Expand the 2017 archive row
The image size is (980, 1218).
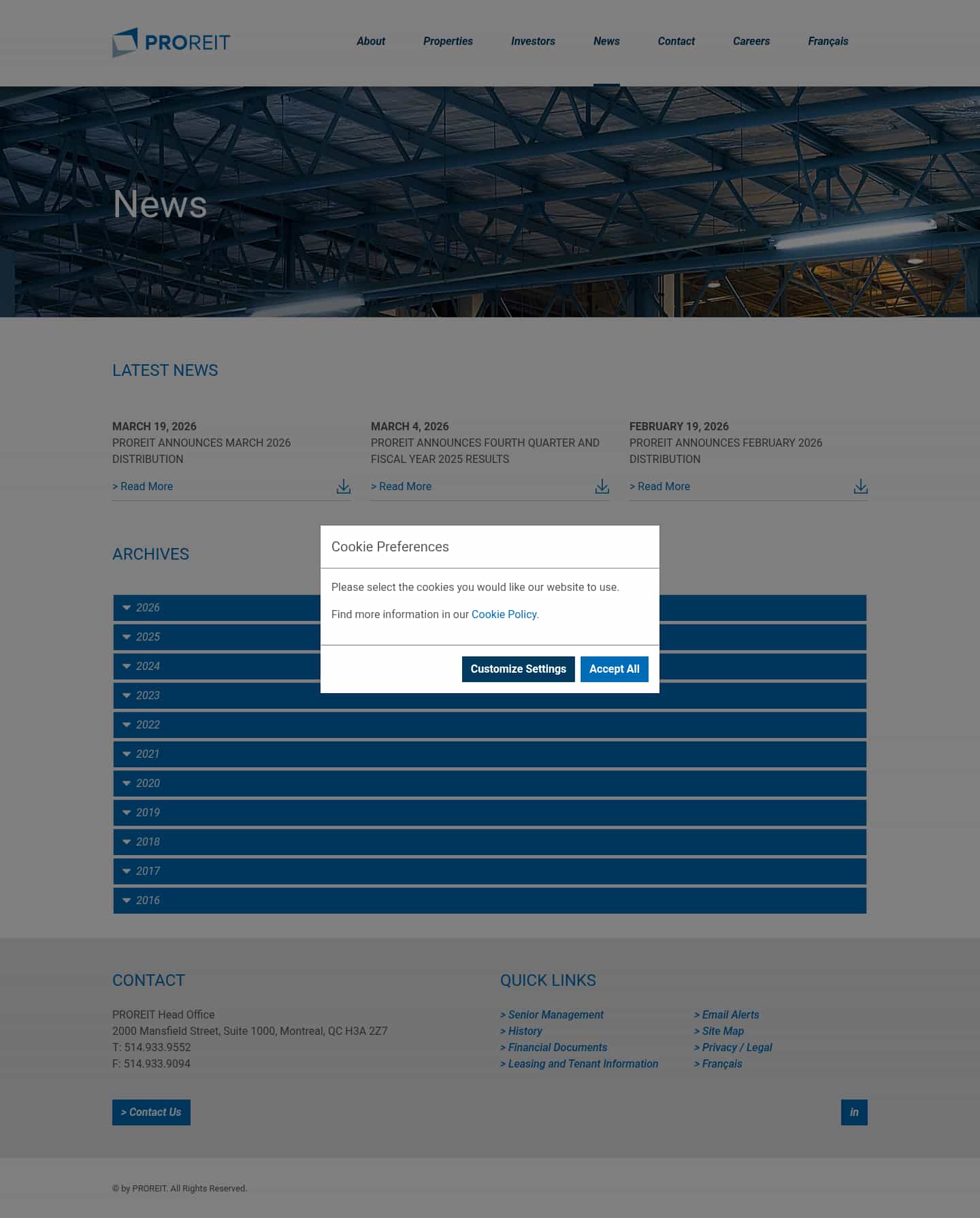click(x=490, y=871)
